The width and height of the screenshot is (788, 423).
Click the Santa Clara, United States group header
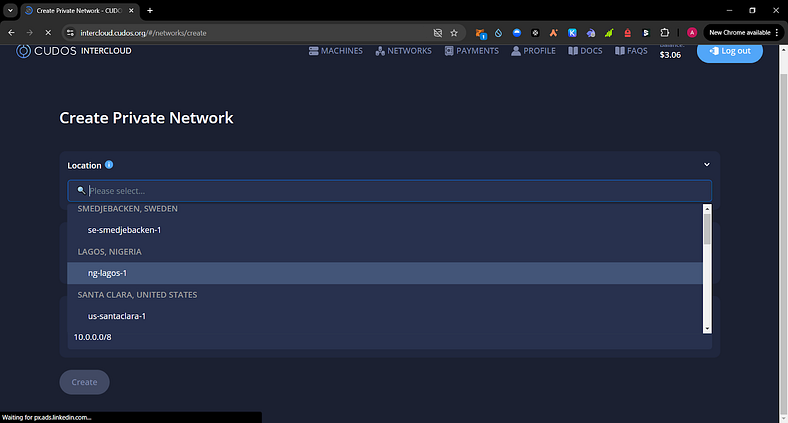(x=137, y=295)
